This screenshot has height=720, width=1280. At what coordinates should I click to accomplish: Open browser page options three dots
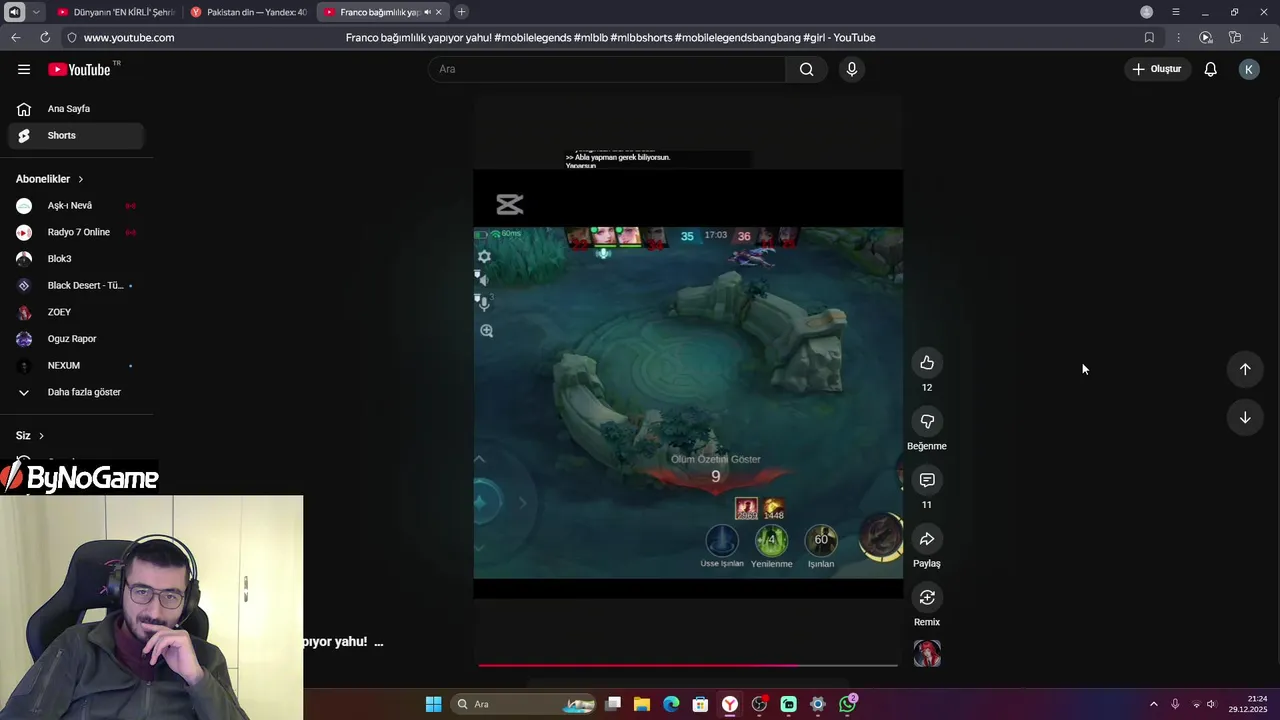tap(1178, 37)
